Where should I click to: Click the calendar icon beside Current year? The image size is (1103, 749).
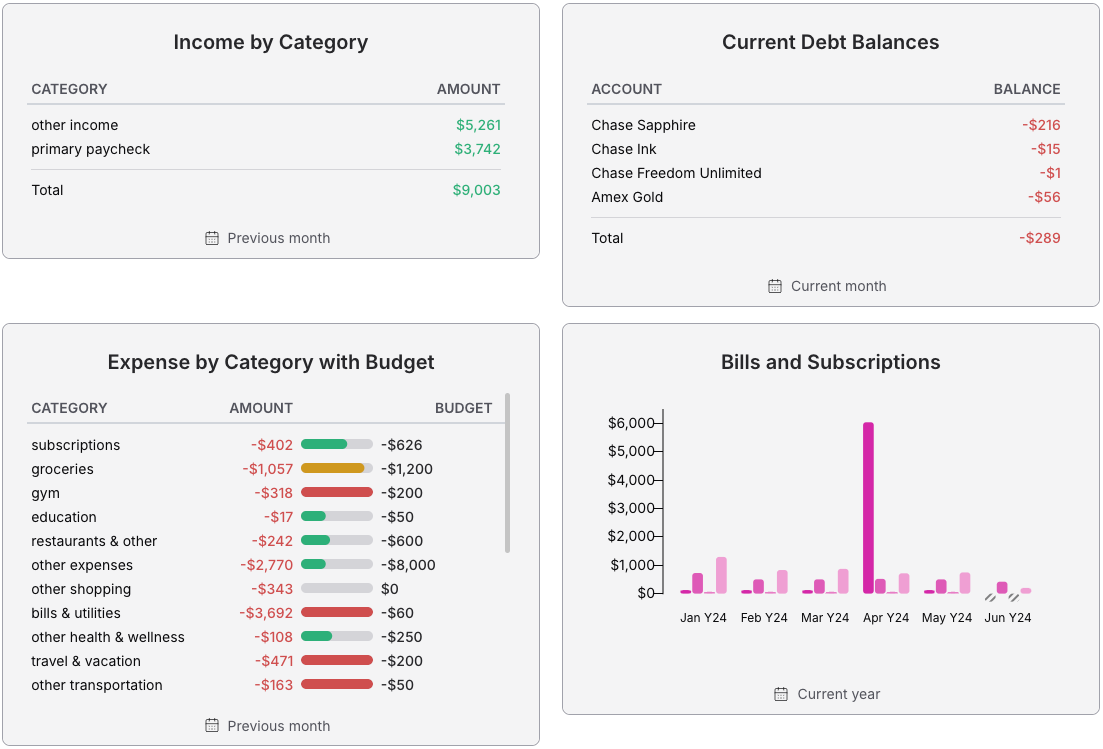click(781, 694)
